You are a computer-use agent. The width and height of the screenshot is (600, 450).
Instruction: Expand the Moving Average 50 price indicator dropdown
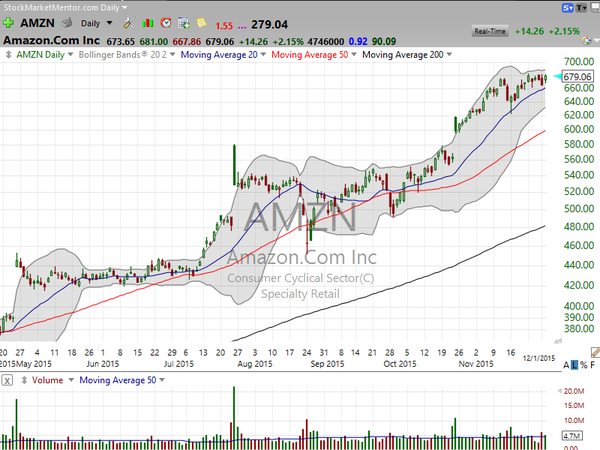354,55
